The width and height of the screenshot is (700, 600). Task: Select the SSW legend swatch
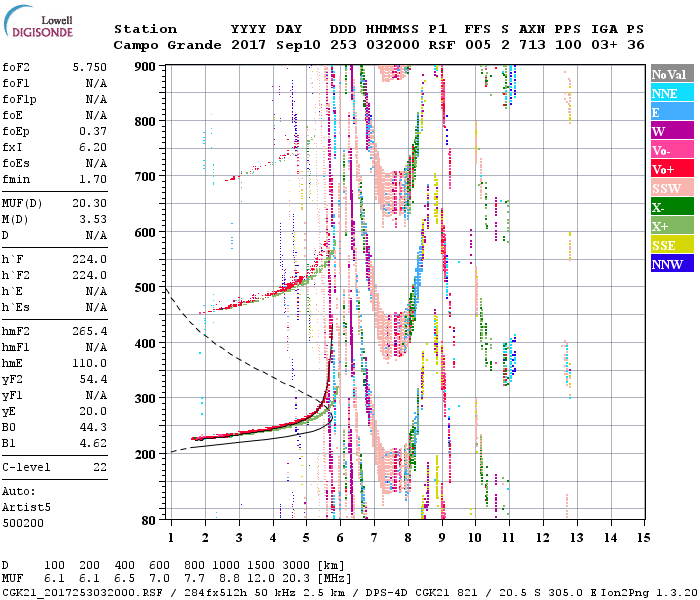click(x=672, y=188)
